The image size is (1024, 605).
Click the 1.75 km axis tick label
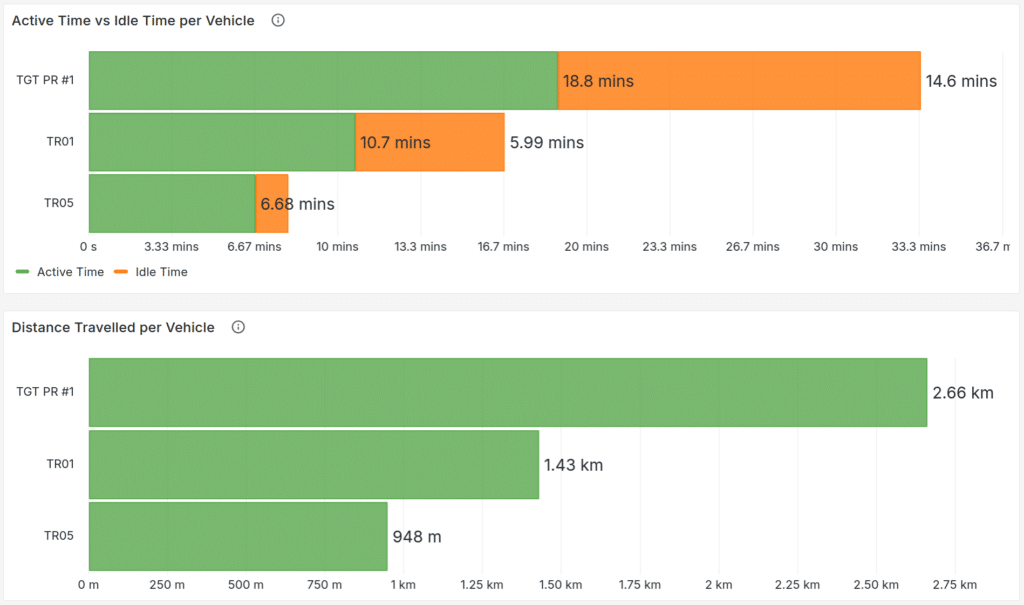639,585
